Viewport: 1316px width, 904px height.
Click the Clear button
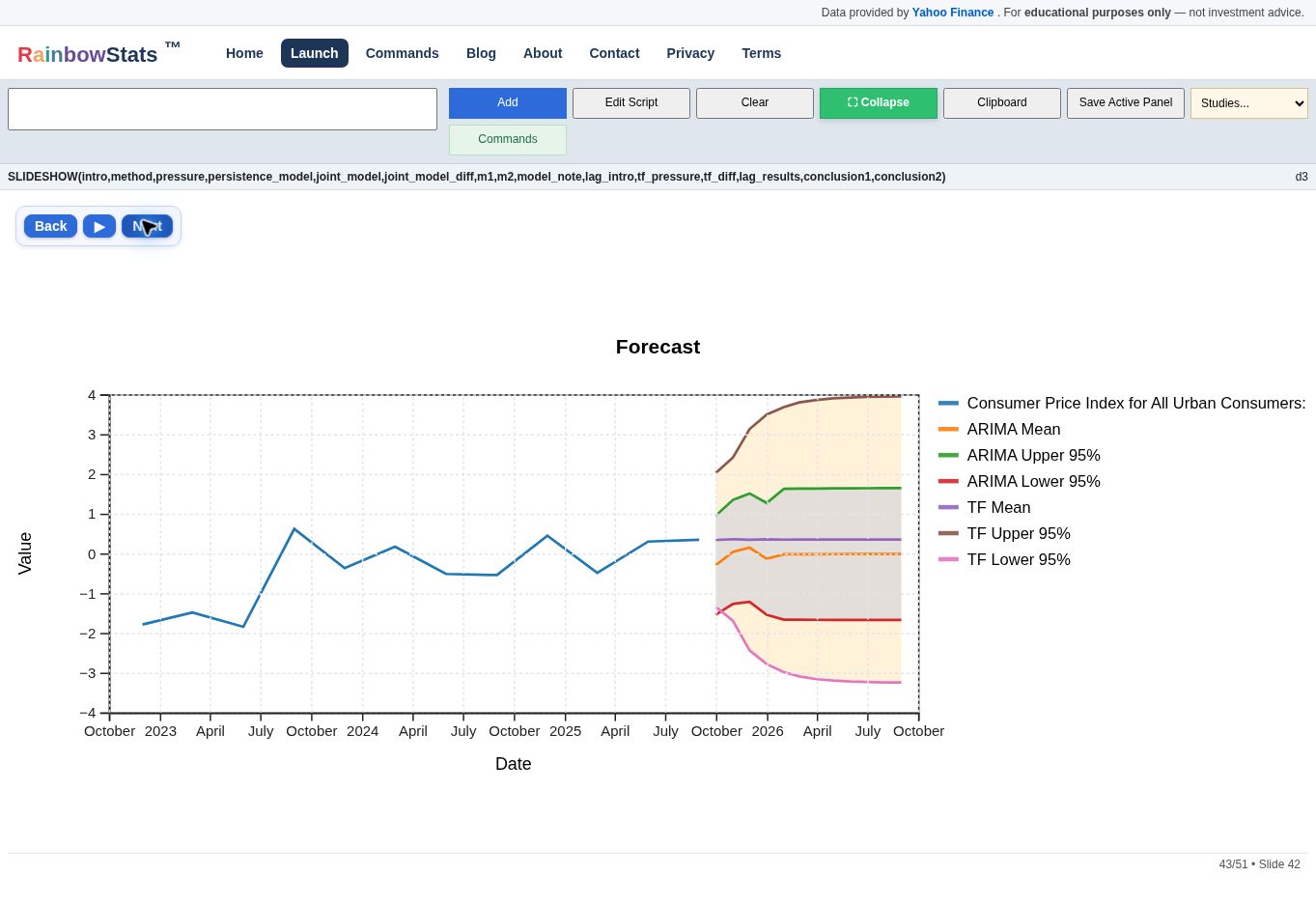(755, 102)
